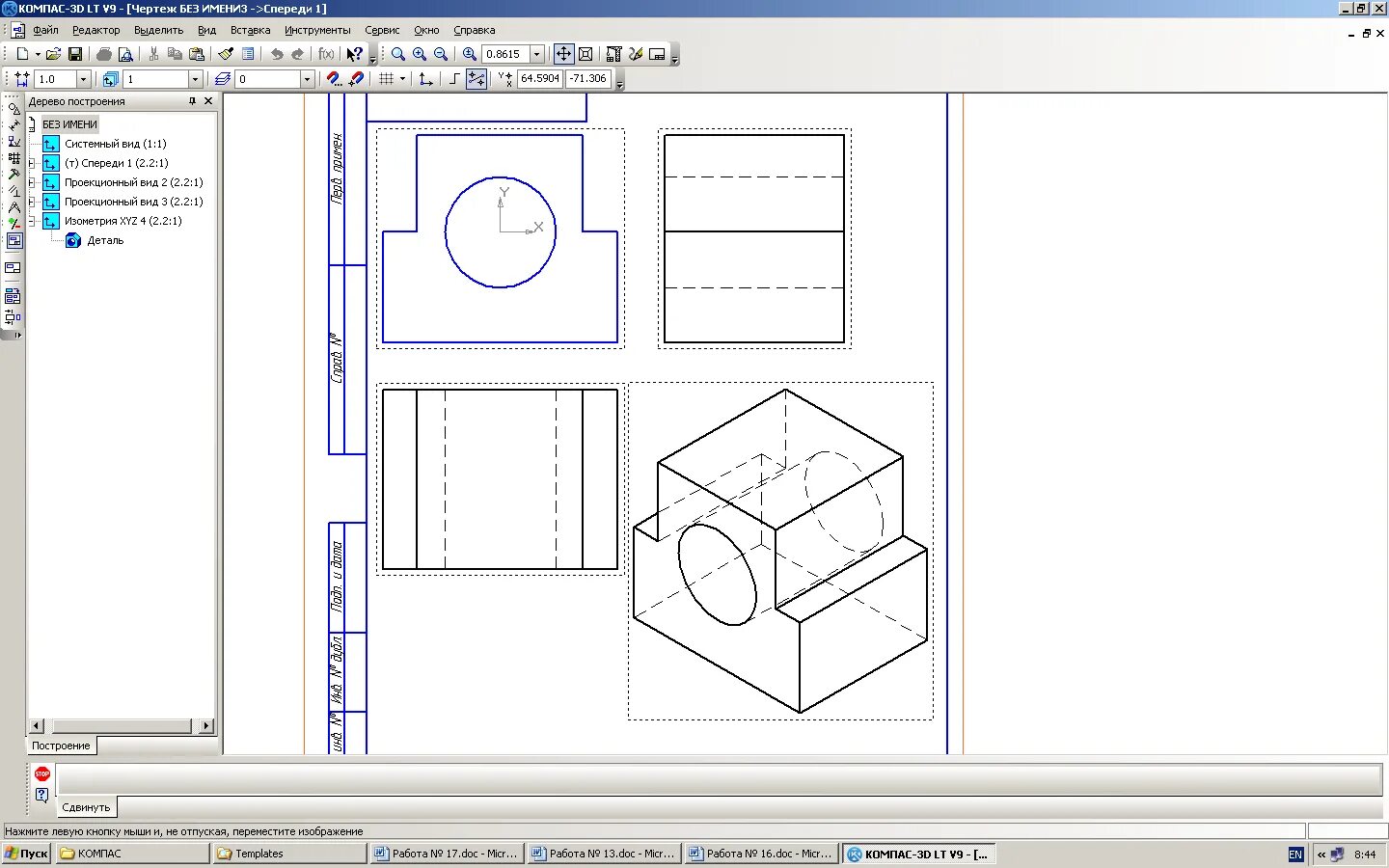Screen dimensions: 1389x868
Task: Open the dropdown arrow next to New document
Action: point(38,54)
